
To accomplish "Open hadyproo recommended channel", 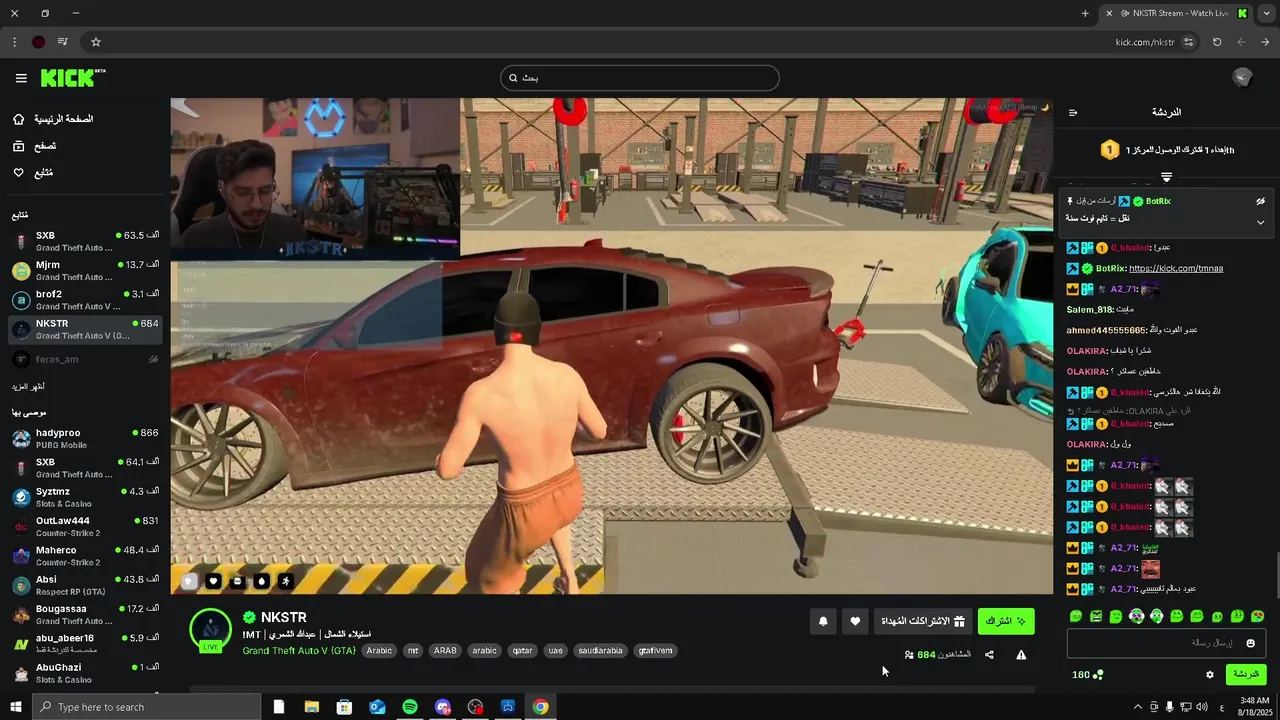I will (85, 438).
